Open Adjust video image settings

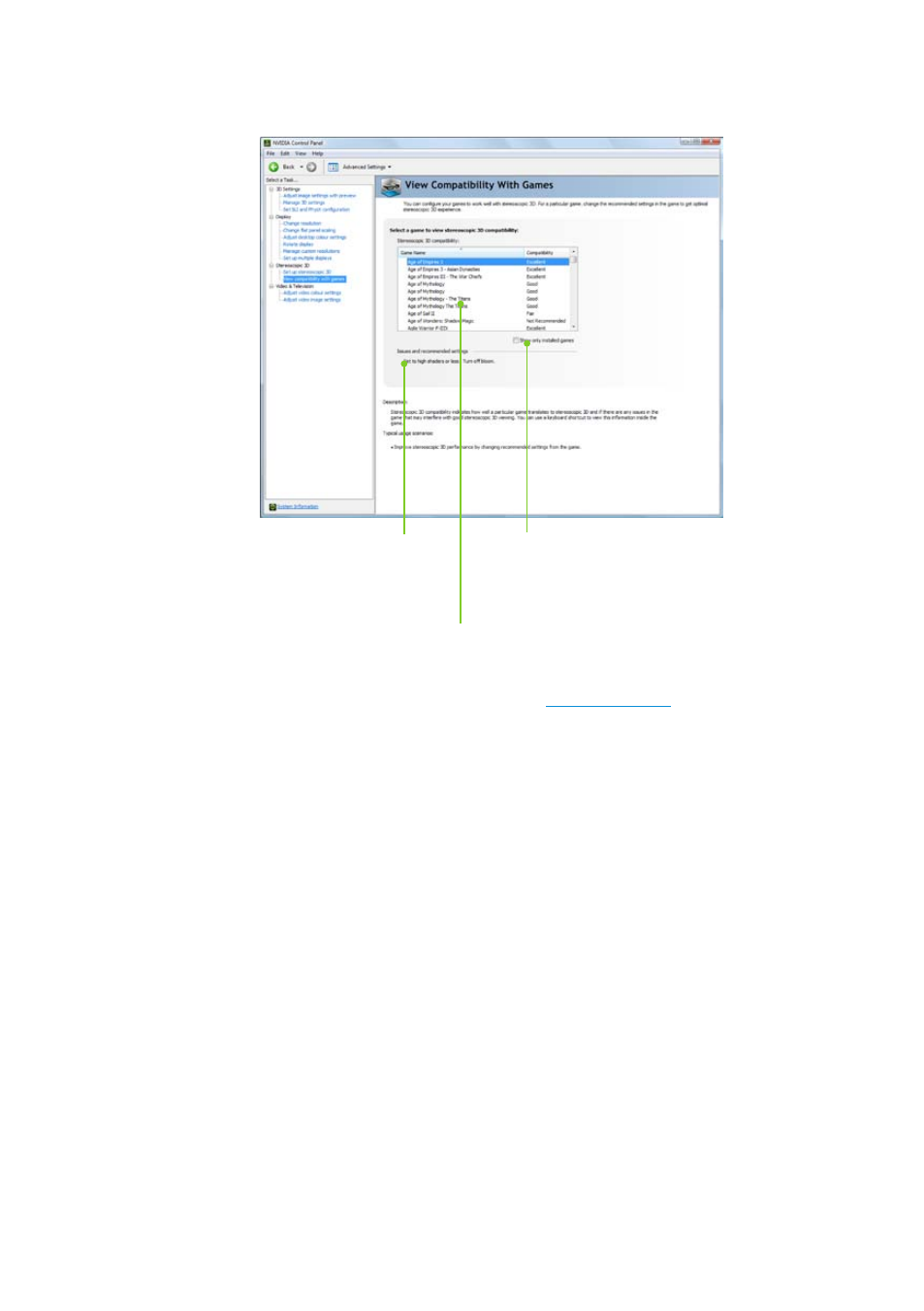pos(311,300)
